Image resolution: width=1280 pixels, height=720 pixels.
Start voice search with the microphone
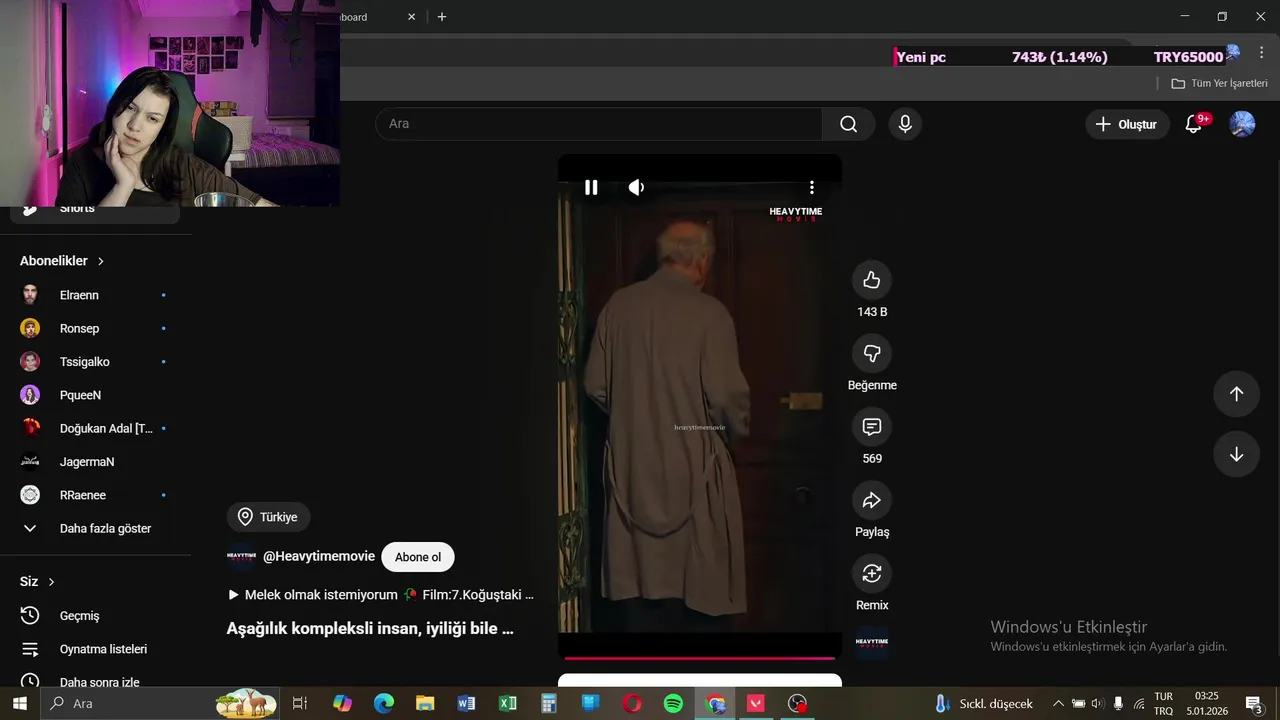tap(905, 124)
